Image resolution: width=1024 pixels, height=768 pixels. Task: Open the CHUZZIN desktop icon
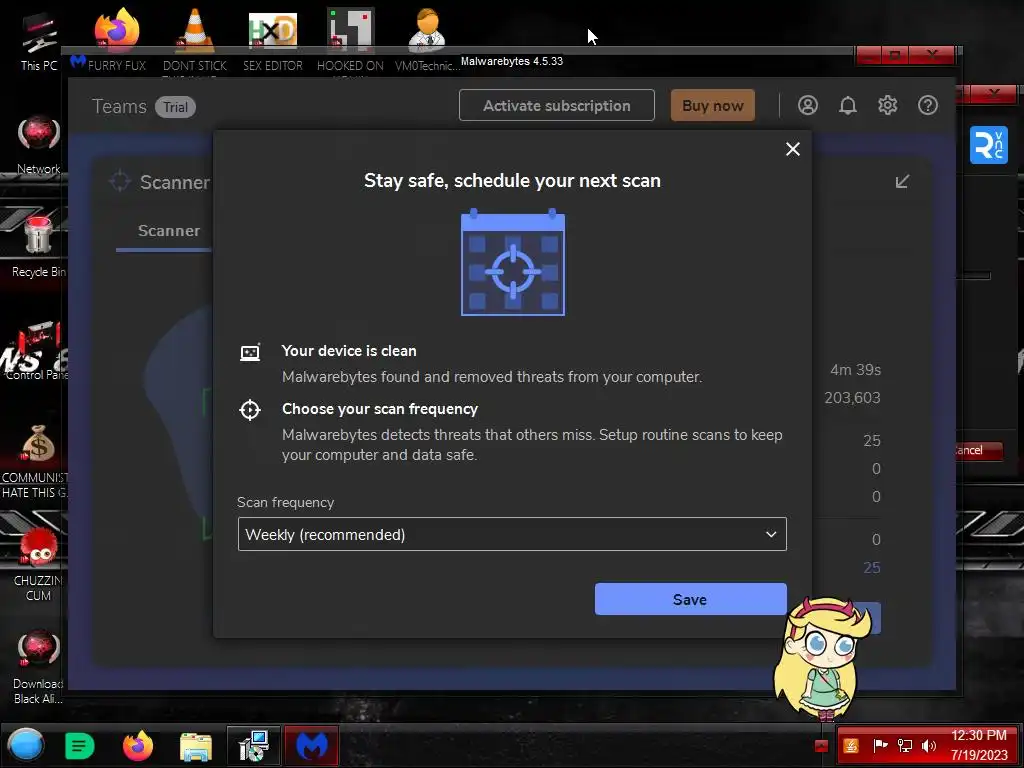pos(39,564)
